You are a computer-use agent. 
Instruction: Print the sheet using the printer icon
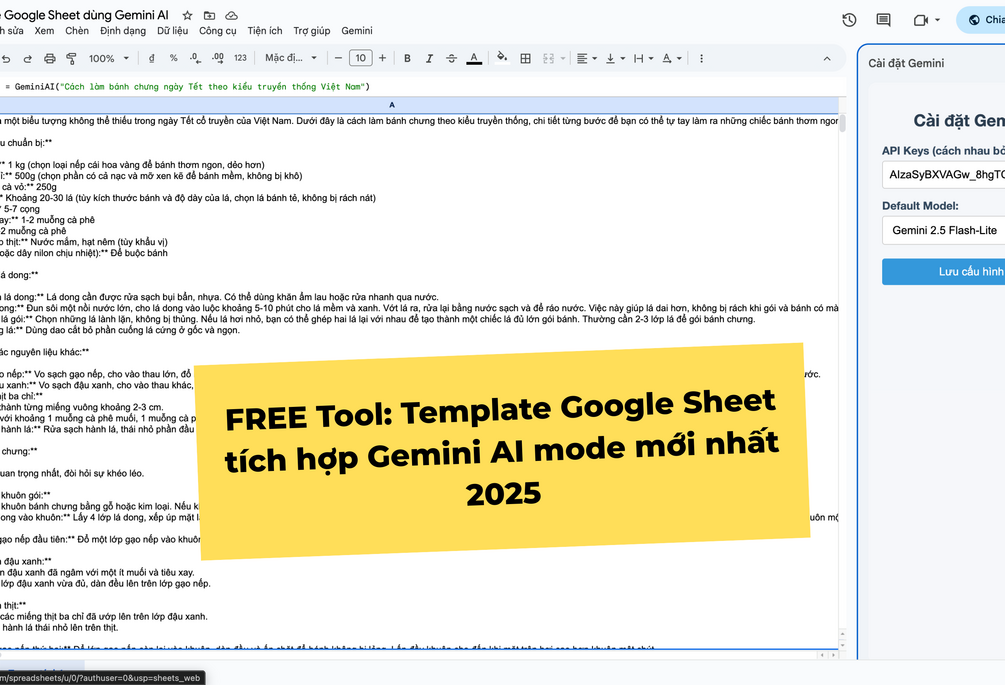[x=49, y=58]
